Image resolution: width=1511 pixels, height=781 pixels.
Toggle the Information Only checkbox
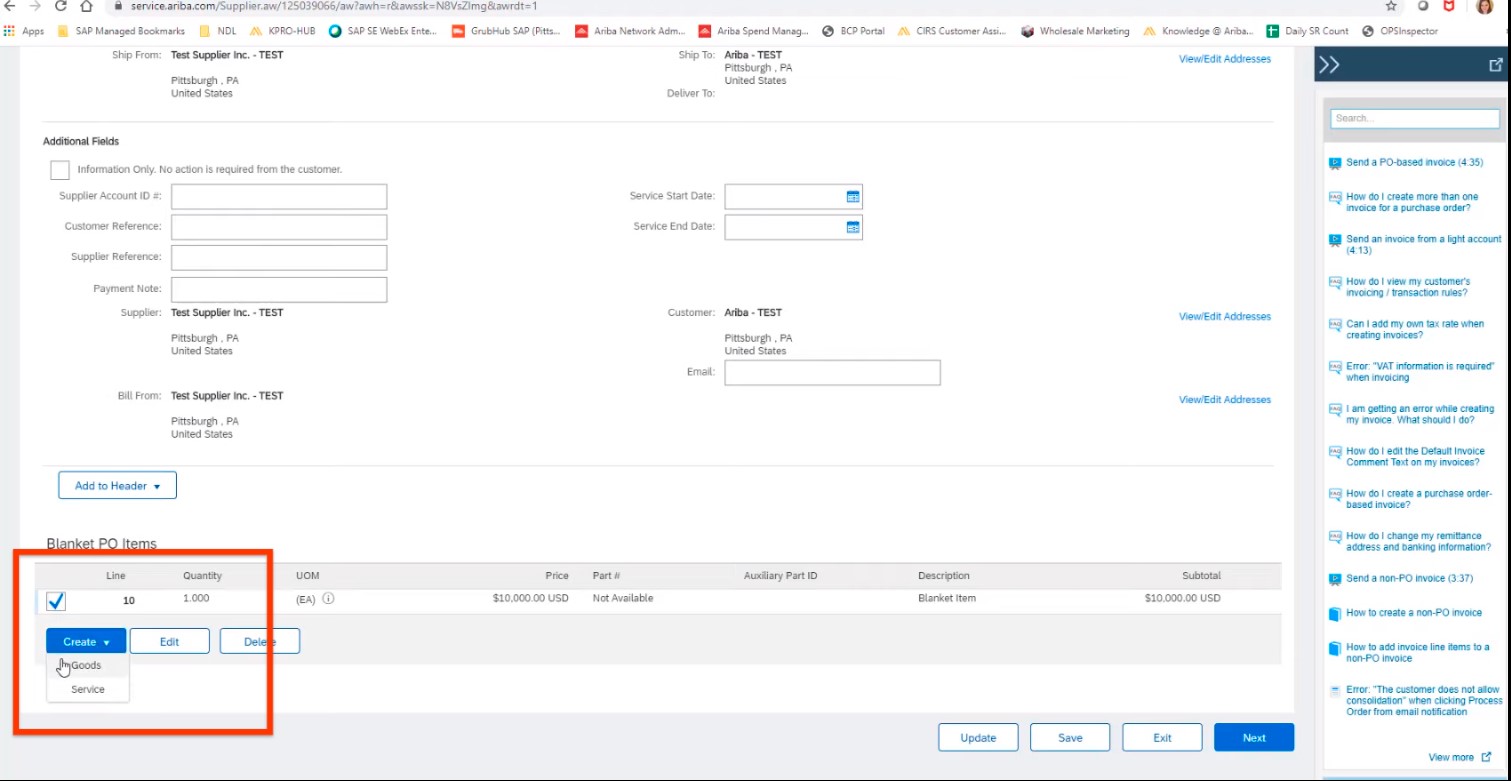(60, 169)
